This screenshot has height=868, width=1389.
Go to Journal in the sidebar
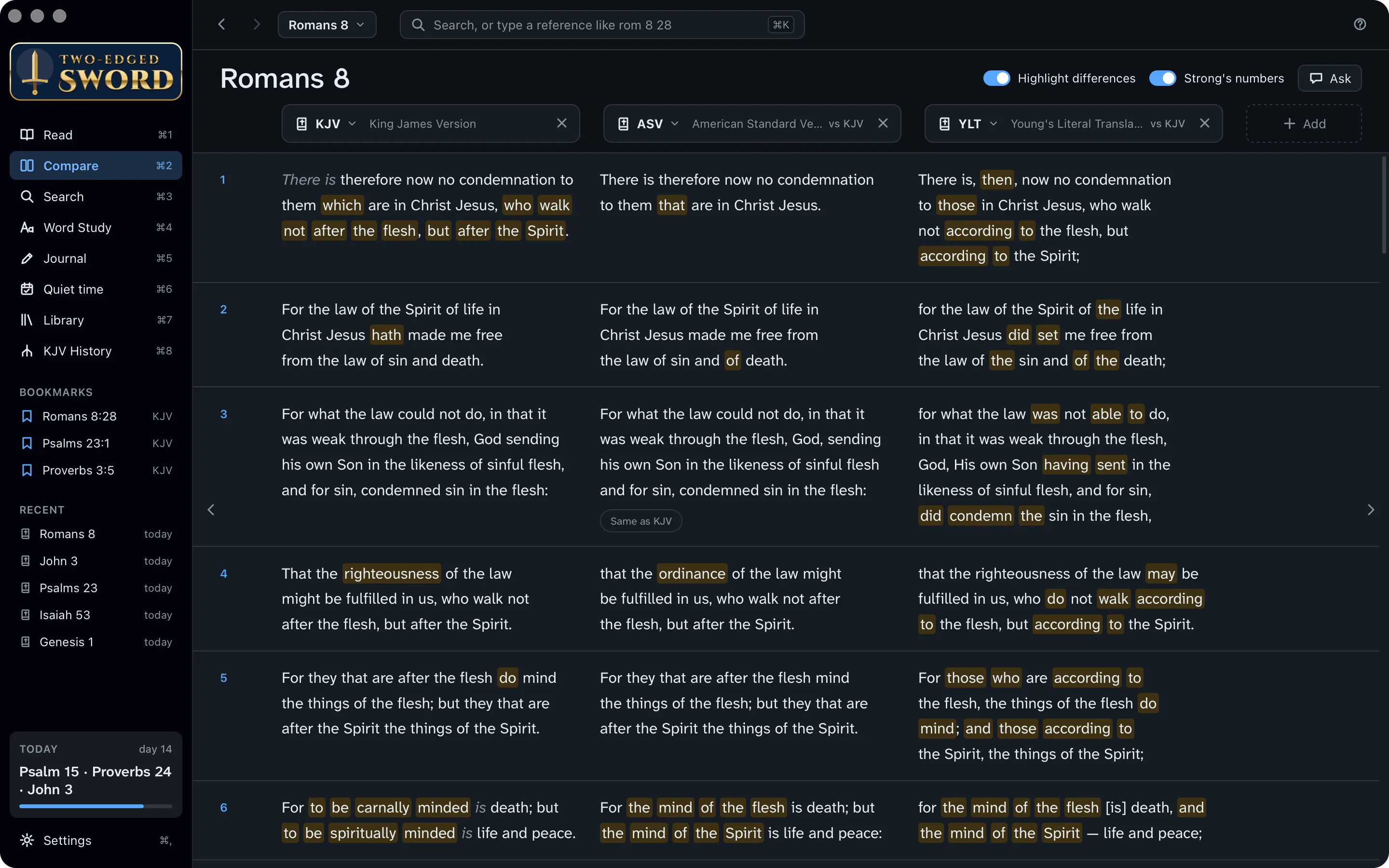click(96, 258)
